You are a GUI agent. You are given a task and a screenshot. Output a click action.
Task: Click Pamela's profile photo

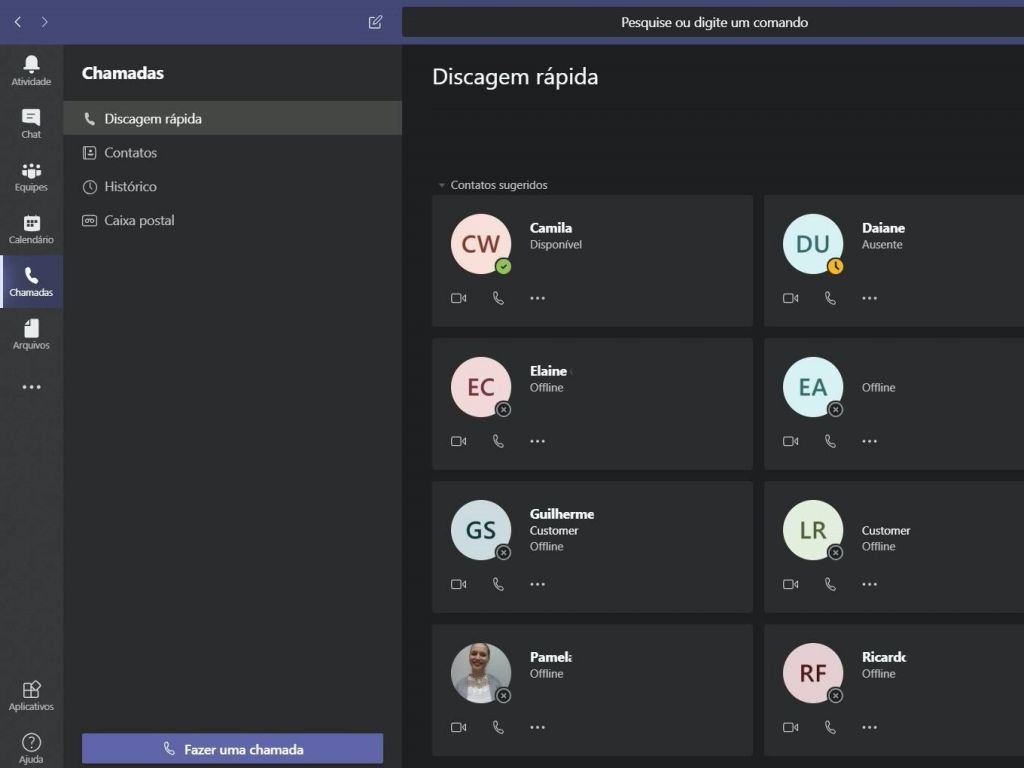pos(481,673)
